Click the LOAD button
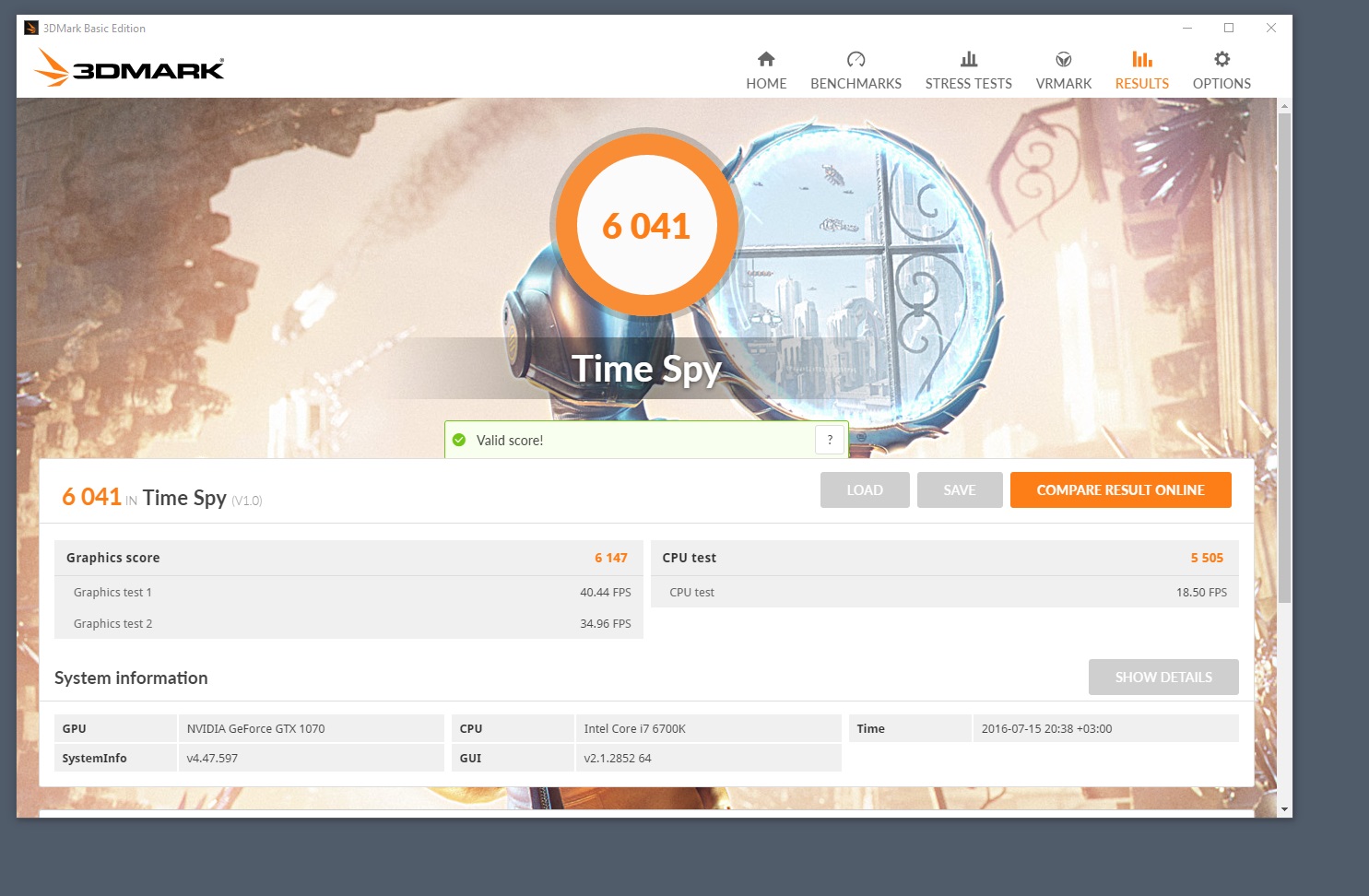The image size is (1369, 896). (865, 490)
